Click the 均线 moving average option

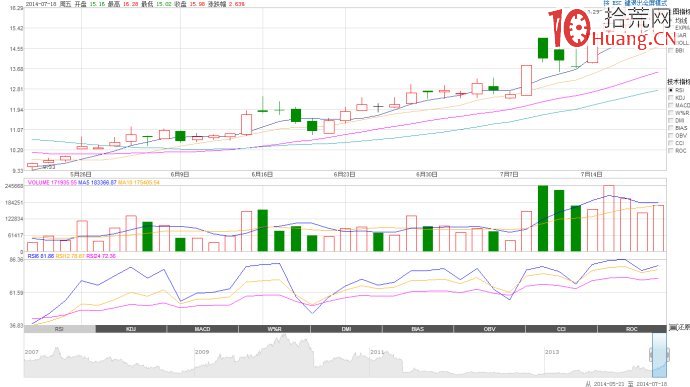point(681,20)
